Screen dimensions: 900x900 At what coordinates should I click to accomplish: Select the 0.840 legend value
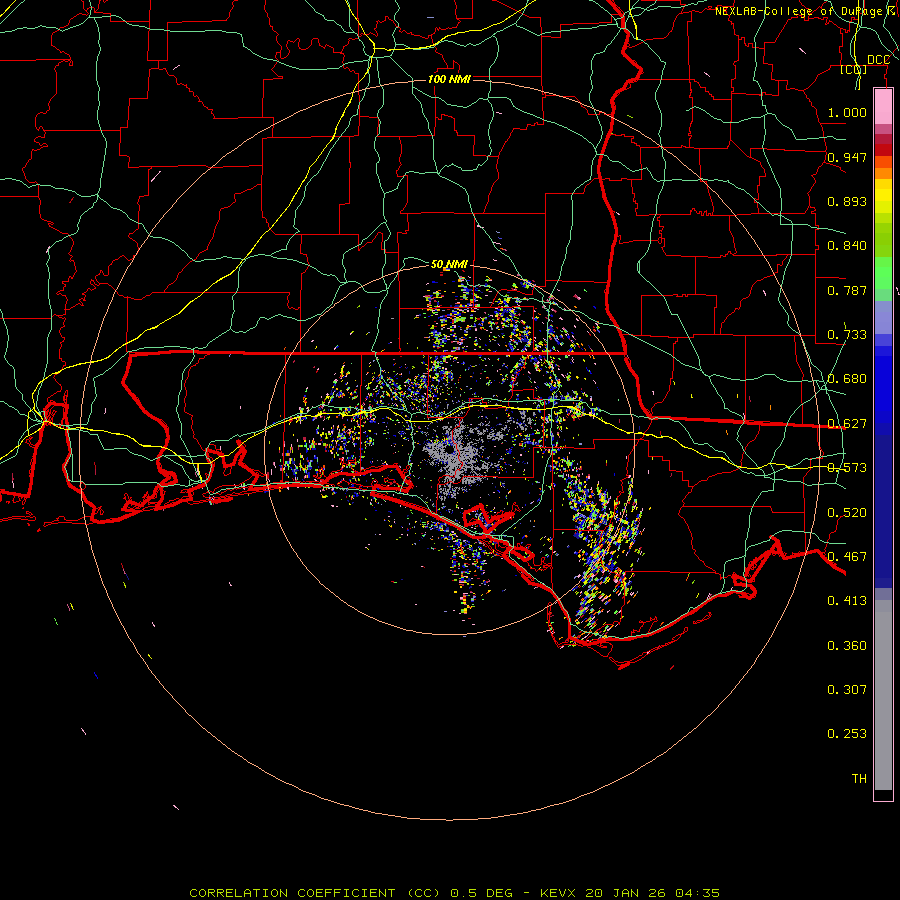847,246
